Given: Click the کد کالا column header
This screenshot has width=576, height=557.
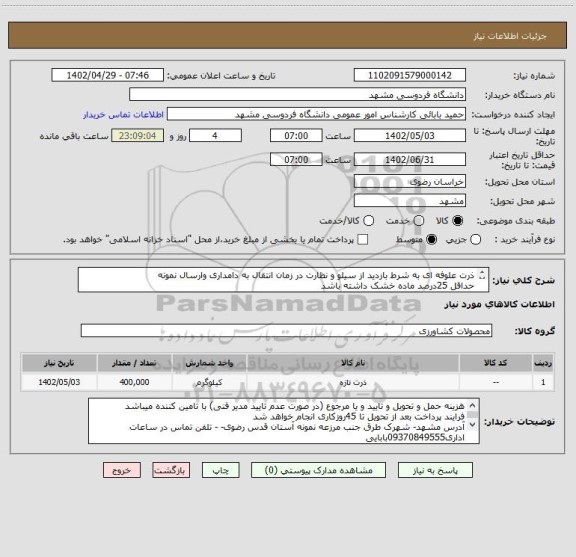Looking at the screenshot, I should pyautogui.click(x=496, y=363).
